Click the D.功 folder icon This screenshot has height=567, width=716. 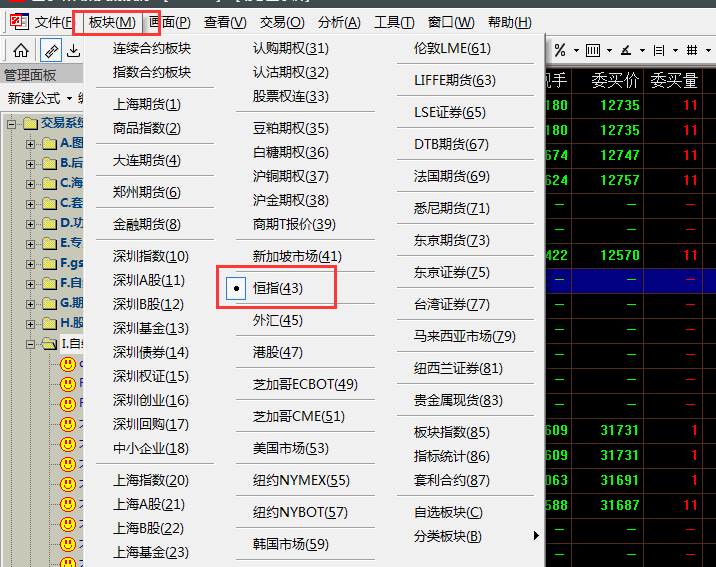coord(49,224)
